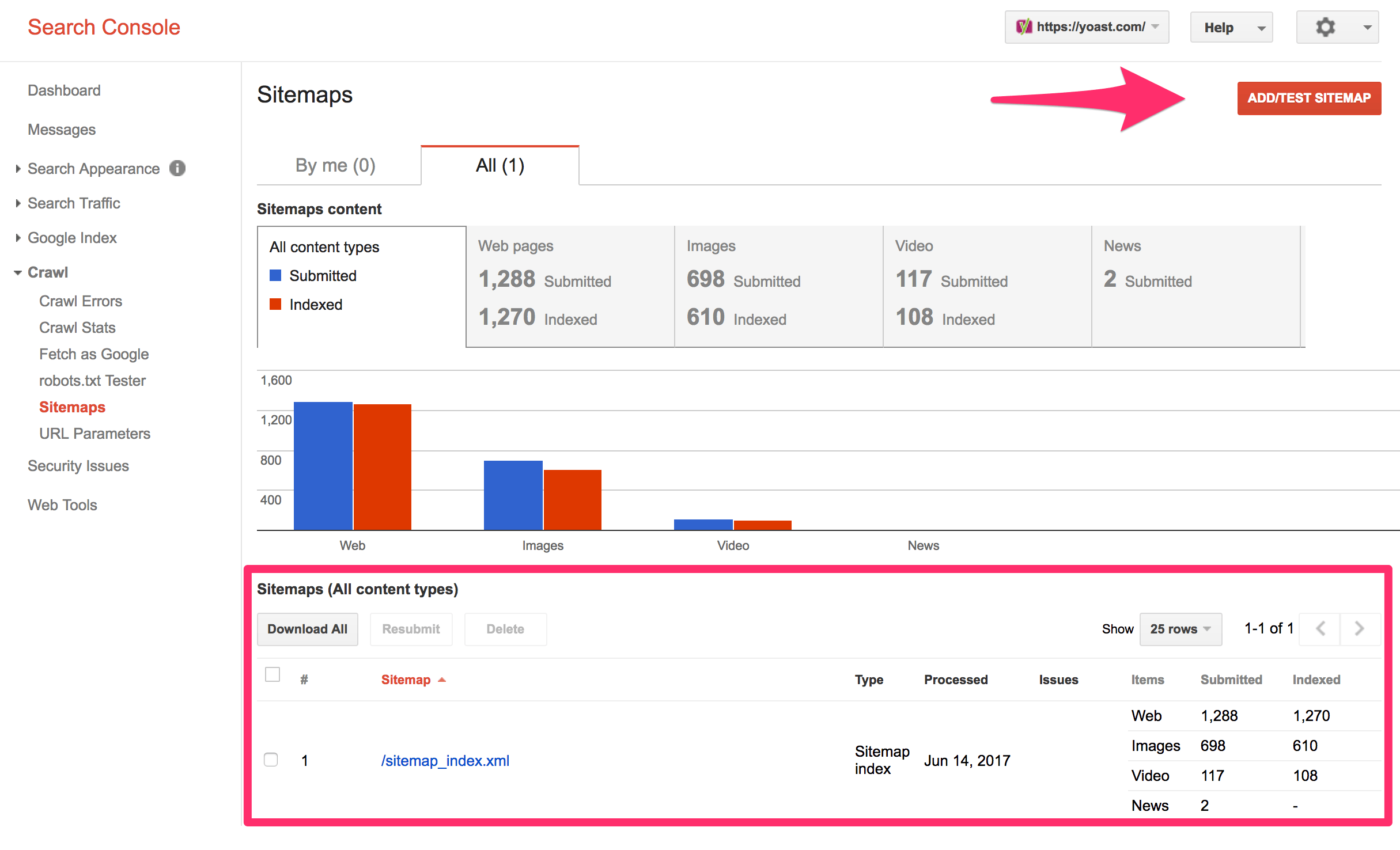Screen dimensions: 1400x850
Task: Open Crawl Errors in sidebar
Action: [81, 301]
